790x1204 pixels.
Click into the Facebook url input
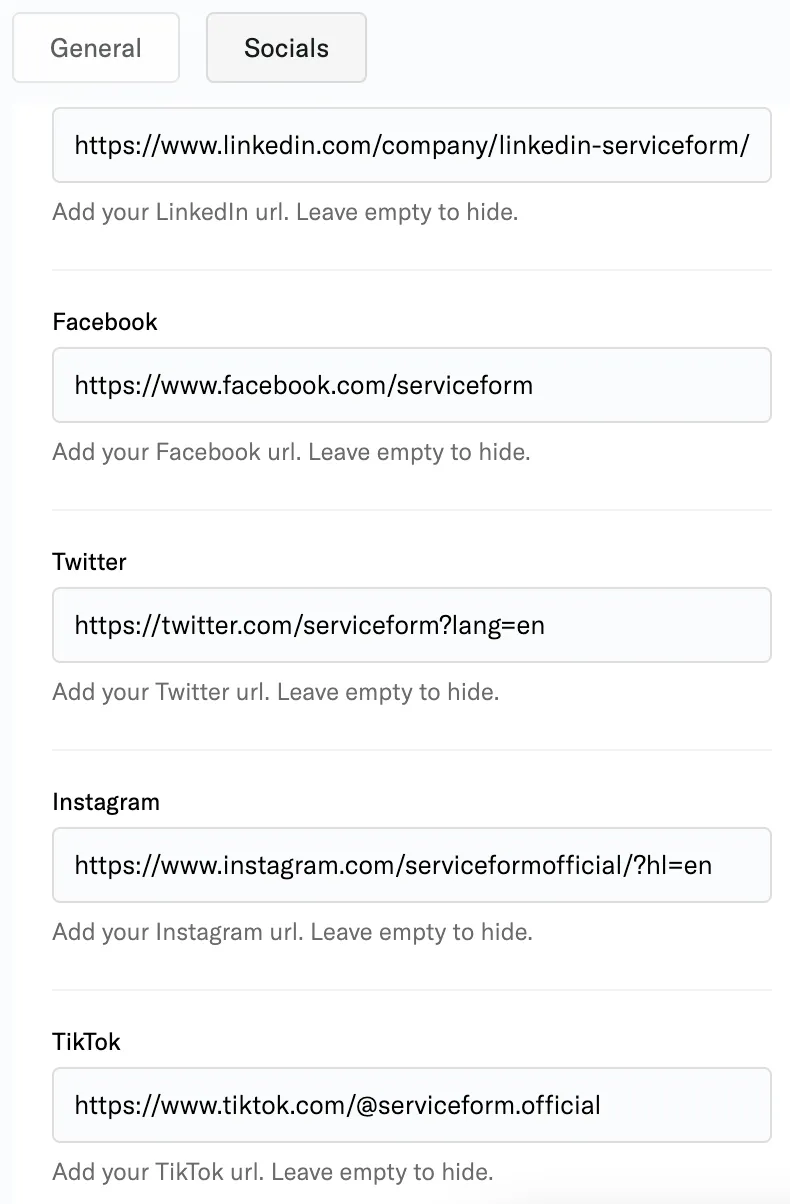click(x=412, y=385)
